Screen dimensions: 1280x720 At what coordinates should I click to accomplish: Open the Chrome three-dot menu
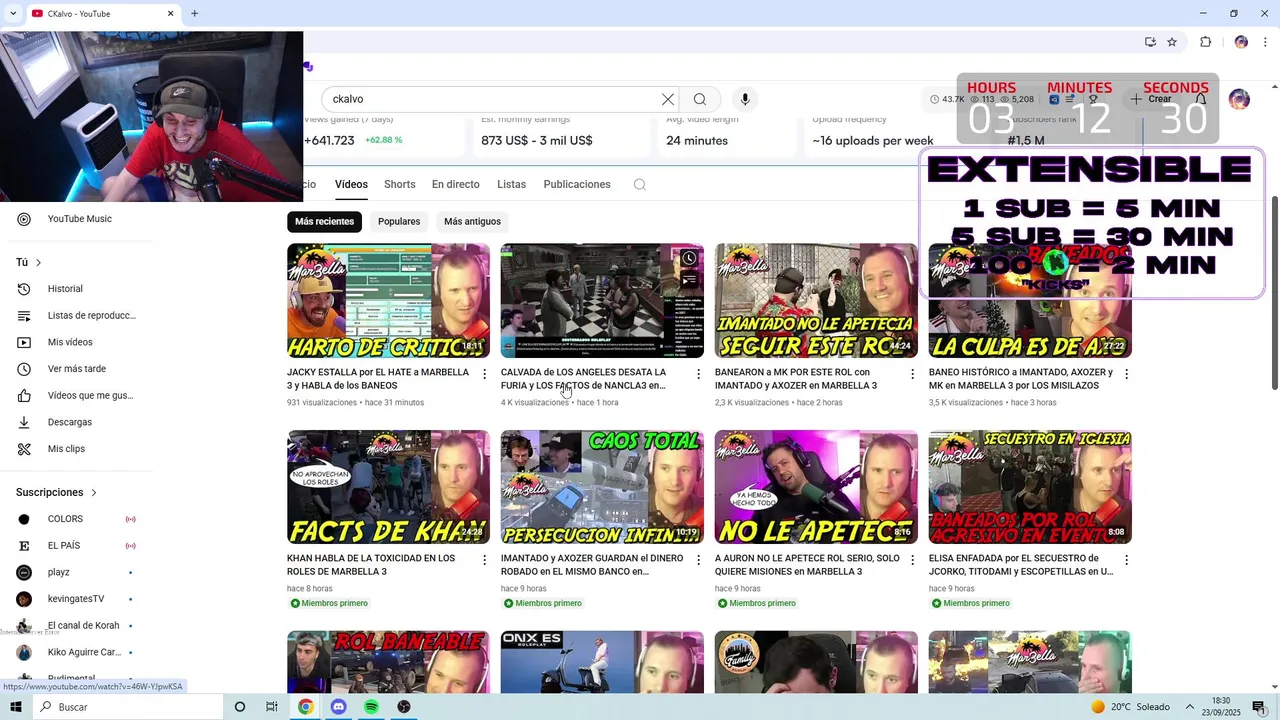pos(1267,42)
